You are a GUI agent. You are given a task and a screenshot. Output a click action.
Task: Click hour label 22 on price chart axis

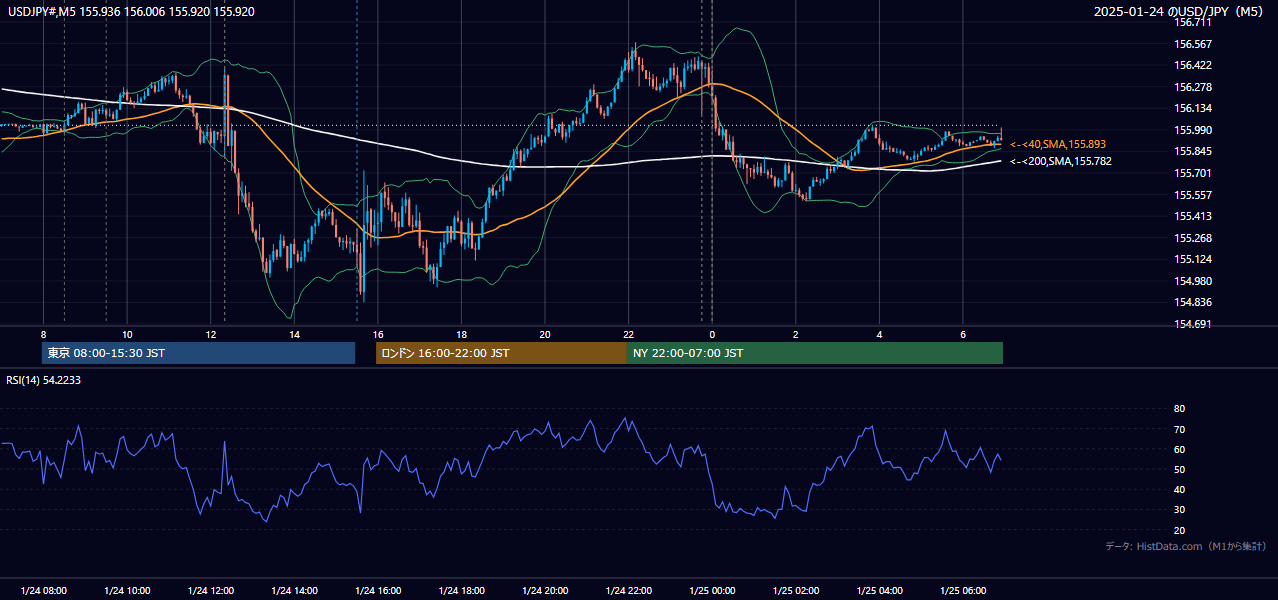point(628,334)
